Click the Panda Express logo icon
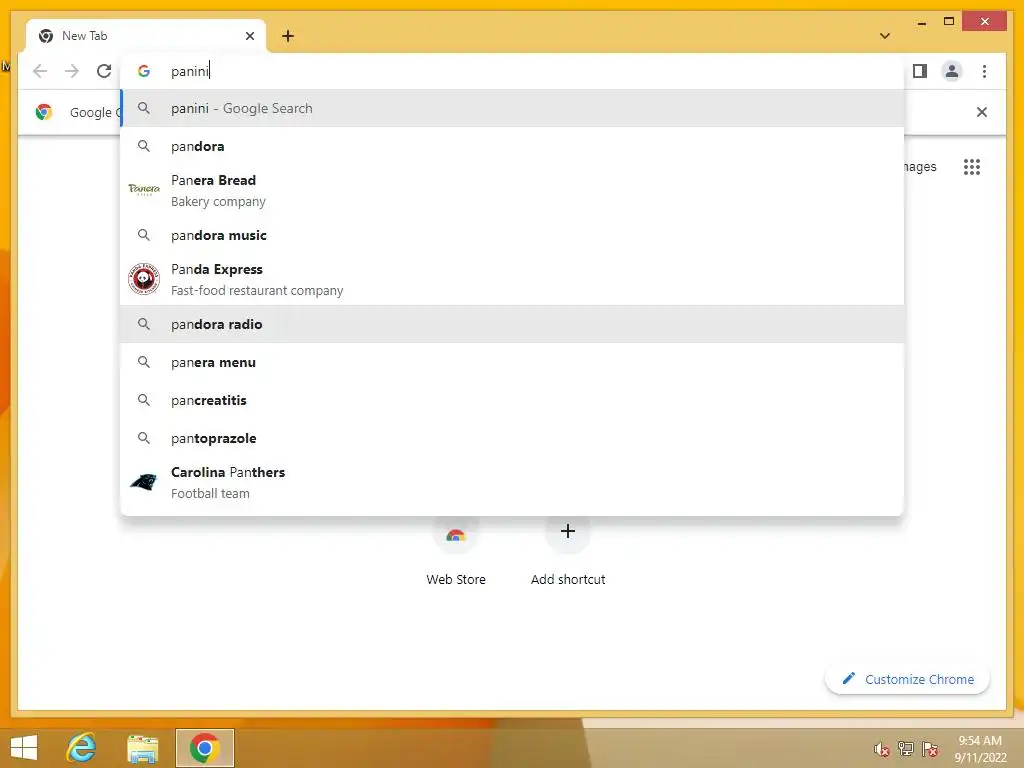Image resolution: width=1024 pixels, height=768 pixels. click(x=144, y=280)
